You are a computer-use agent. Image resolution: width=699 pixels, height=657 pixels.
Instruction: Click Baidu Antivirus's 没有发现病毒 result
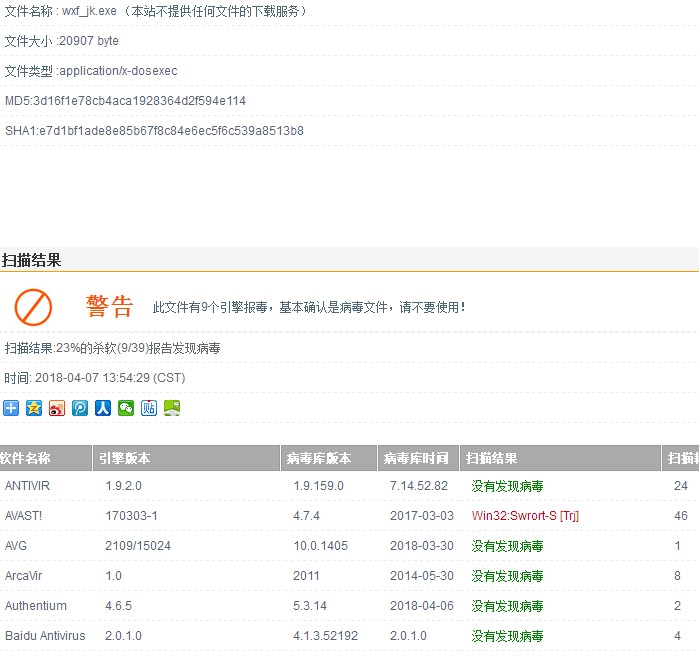pos(507,636)
